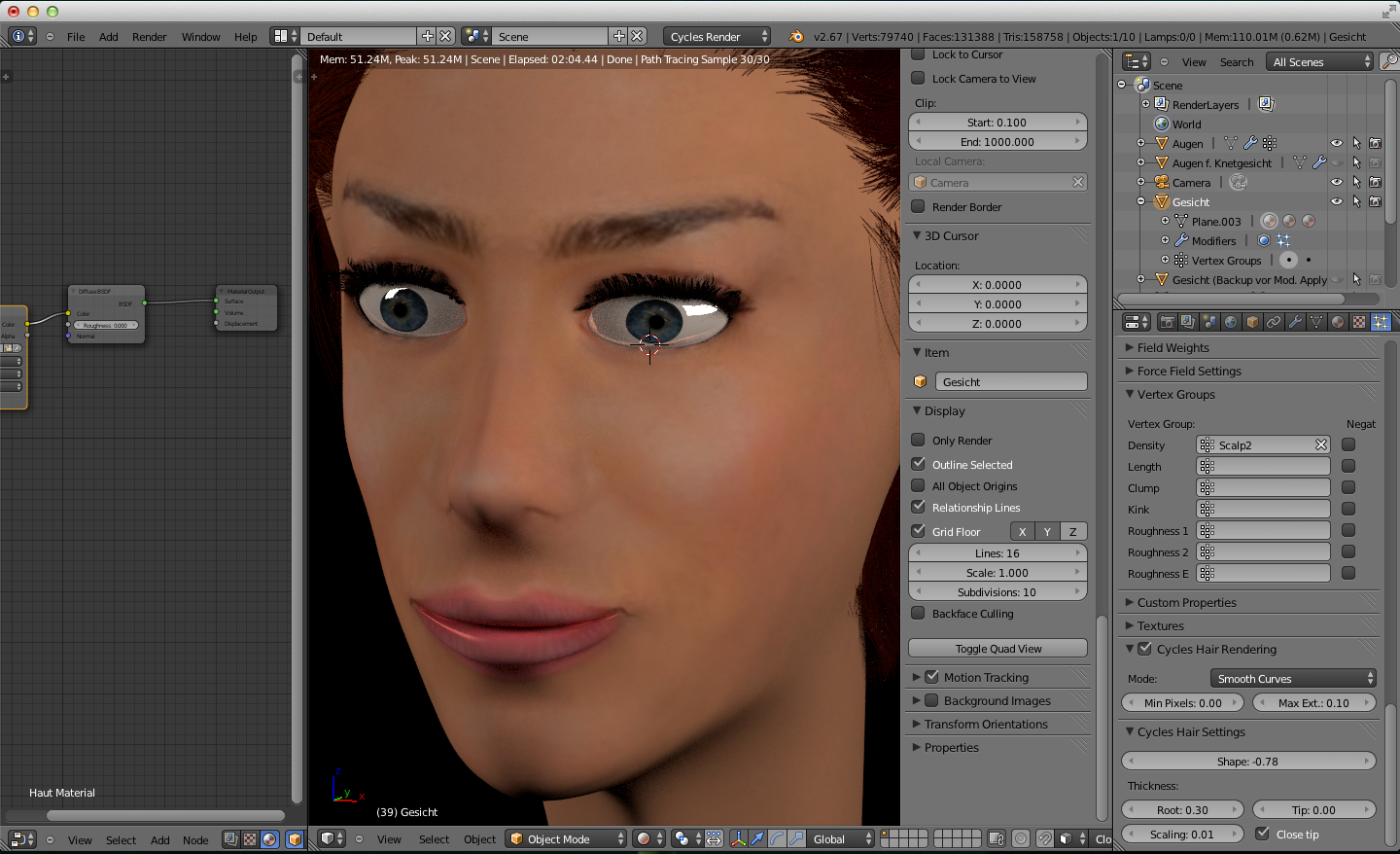
Task: Click the Gesicht item name field
Action: (x=1010, y=382)
